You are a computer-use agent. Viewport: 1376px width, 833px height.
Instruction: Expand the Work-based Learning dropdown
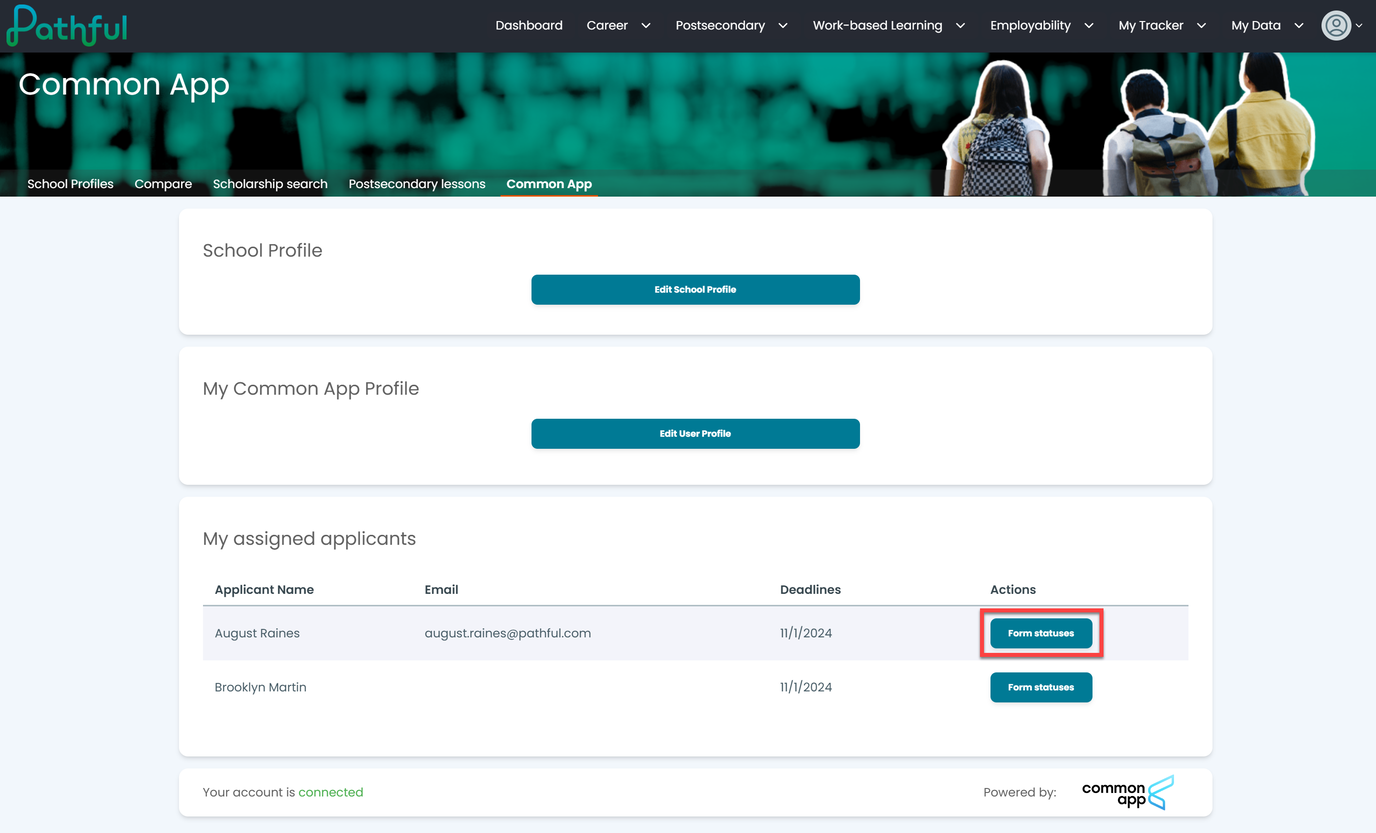coord(889,26)
